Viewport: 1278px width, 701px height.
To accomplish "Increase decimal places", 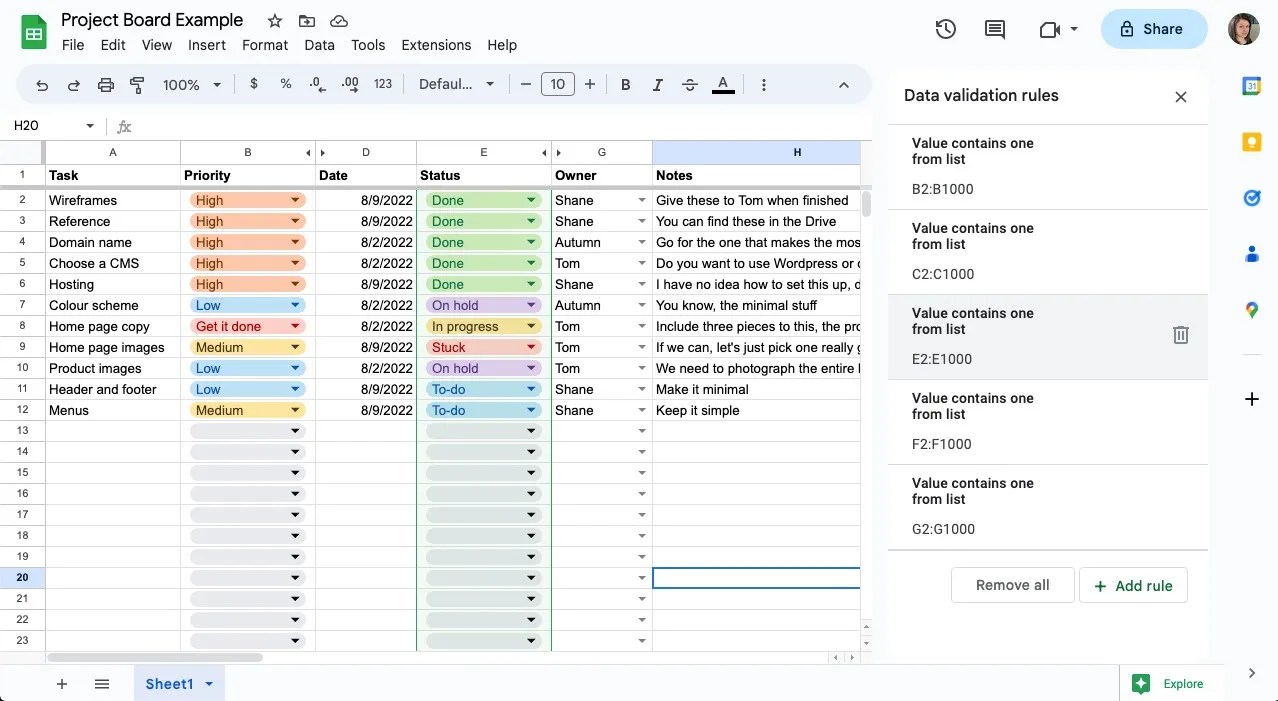I will [x=349, y=84].
